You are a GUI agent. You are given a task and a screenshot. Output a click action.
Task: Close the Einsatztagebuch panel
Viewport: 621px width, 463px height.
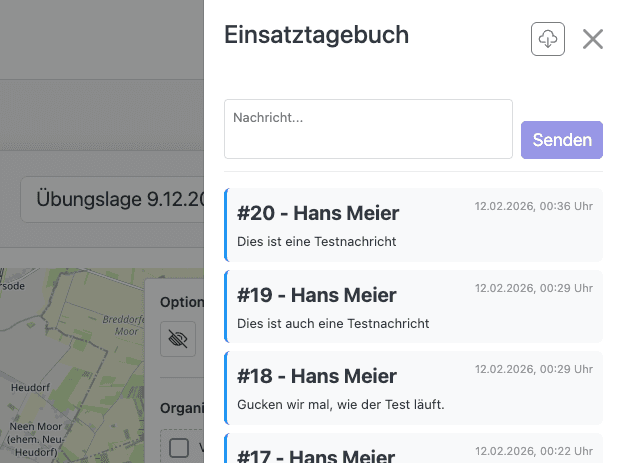(593, 39)
